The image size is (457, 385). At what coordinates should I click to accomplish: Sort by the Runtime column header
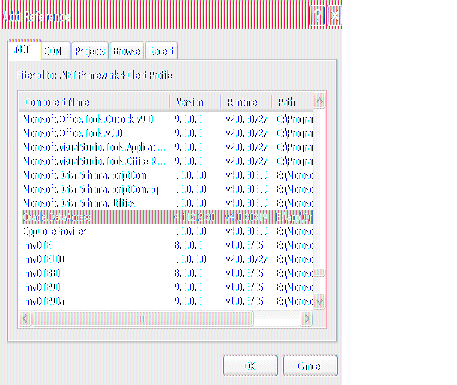coord(246,102)
